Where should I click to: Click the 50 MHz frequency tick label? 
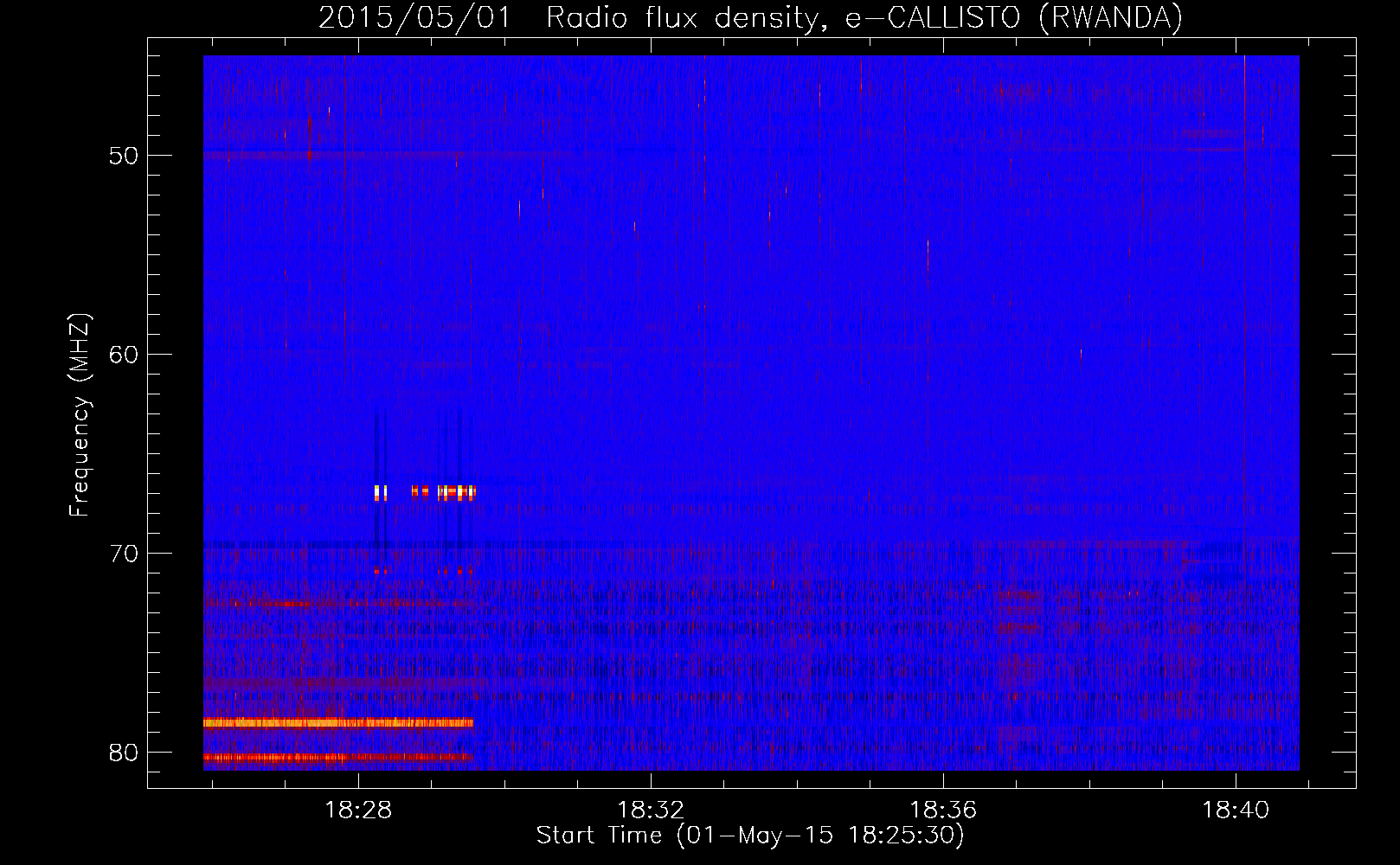tap(124, 156)
